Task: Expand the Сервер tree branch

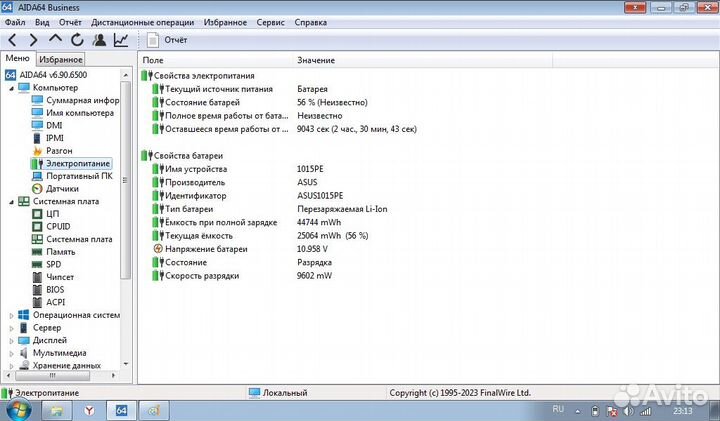Action: (11, 328)
